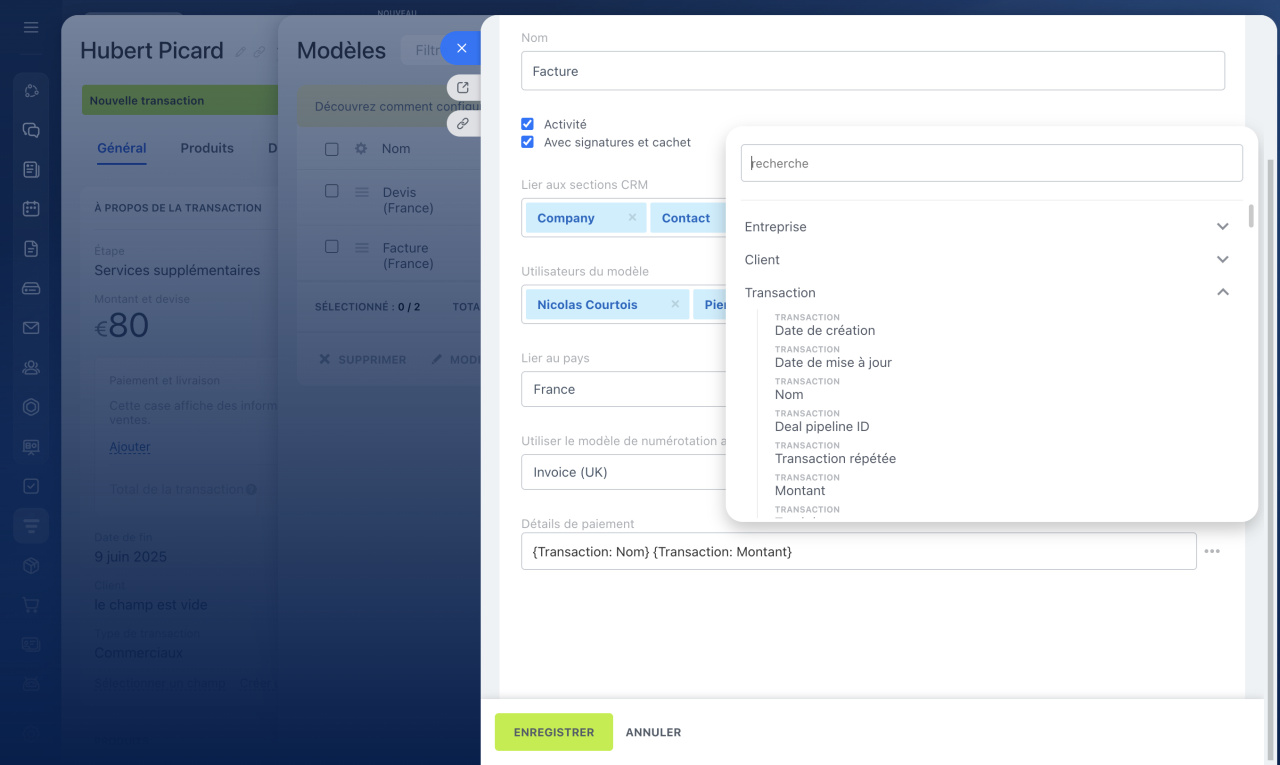Expand the Client section
This screenshot has height=765, width=1280.
tap(1222, 260)
